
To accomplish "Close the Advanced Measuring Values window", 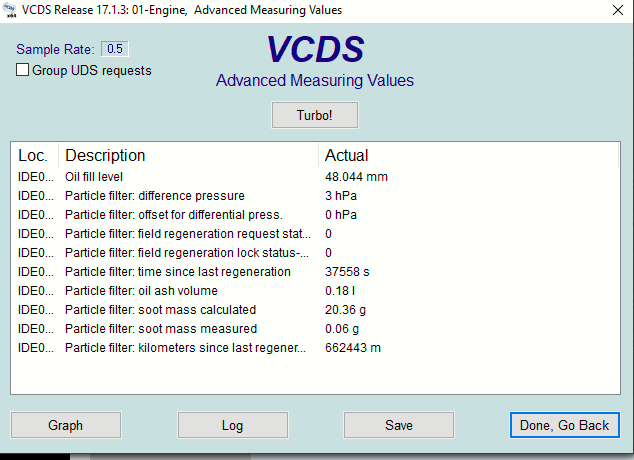I will [x=617, y=10].
